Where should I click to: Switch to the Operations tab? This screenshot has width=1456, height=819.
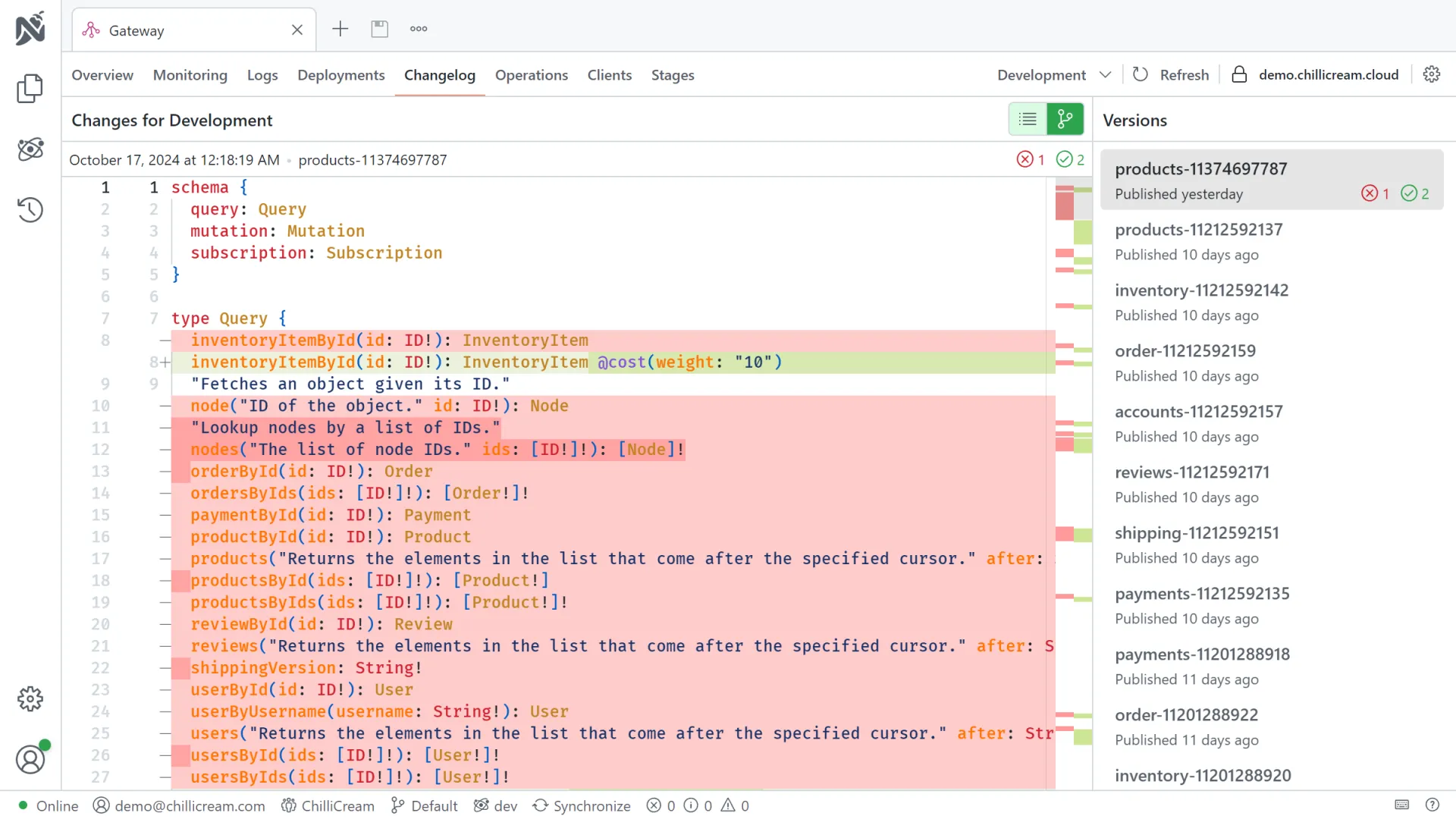531,75
